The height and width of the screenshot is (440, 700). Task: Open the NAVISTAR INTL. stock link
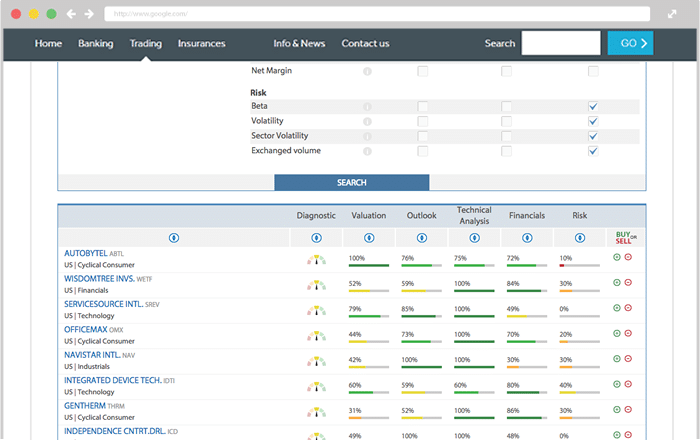coord(92,355)
